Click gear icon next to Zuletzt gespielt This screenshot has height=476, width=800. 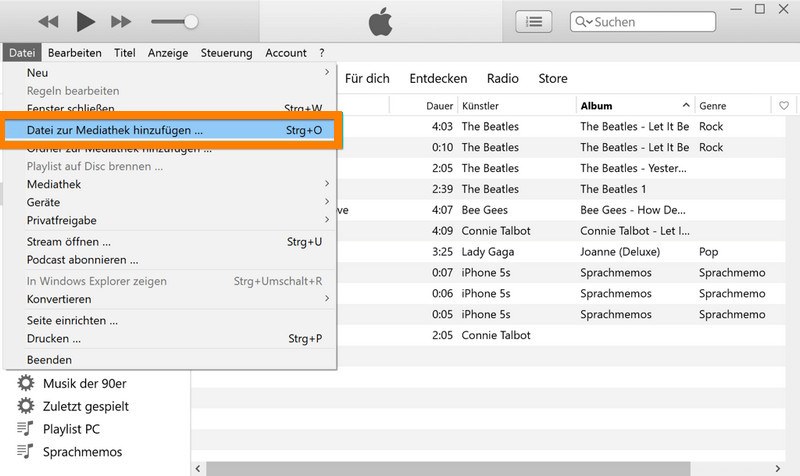26,406
